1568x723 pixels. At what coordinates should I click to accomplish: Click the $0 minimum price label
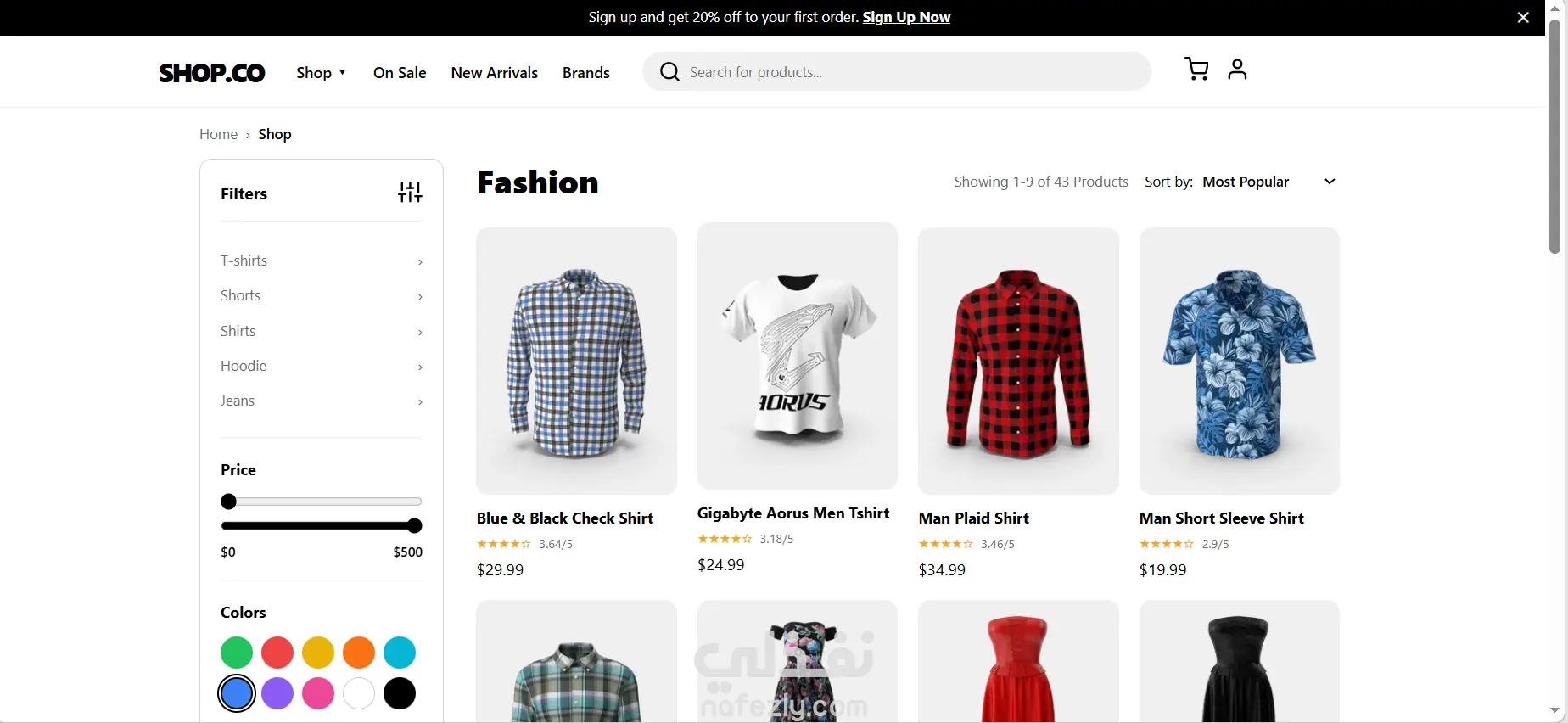(228, 552)
